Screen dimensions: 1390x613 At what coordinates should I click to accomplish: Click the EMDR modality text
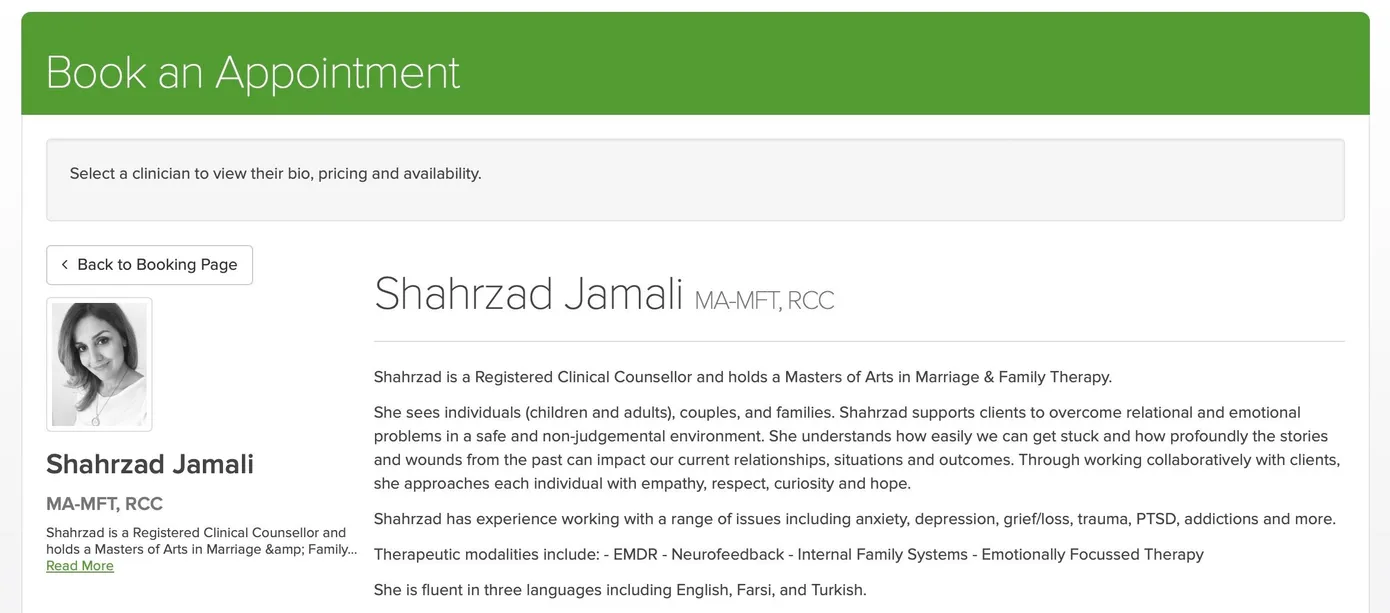coord(636,554)
